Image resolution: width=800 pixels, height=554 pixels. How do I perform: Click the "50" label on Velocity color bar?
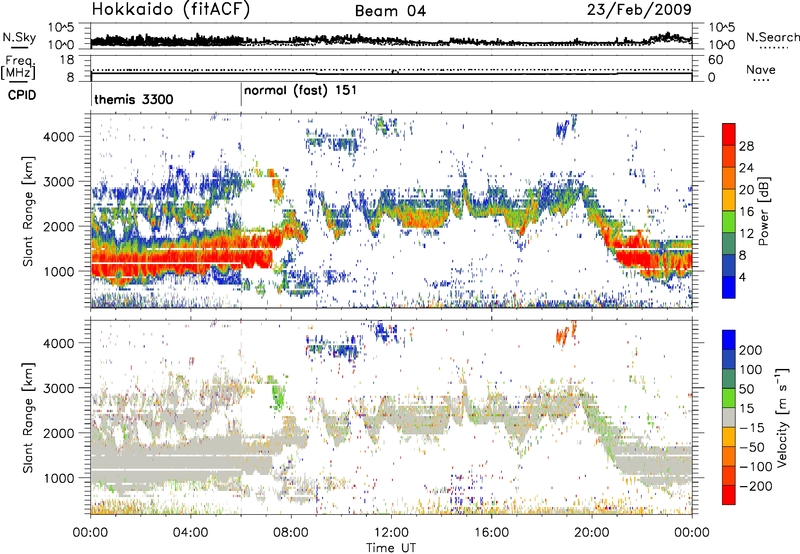coord(746,389)
